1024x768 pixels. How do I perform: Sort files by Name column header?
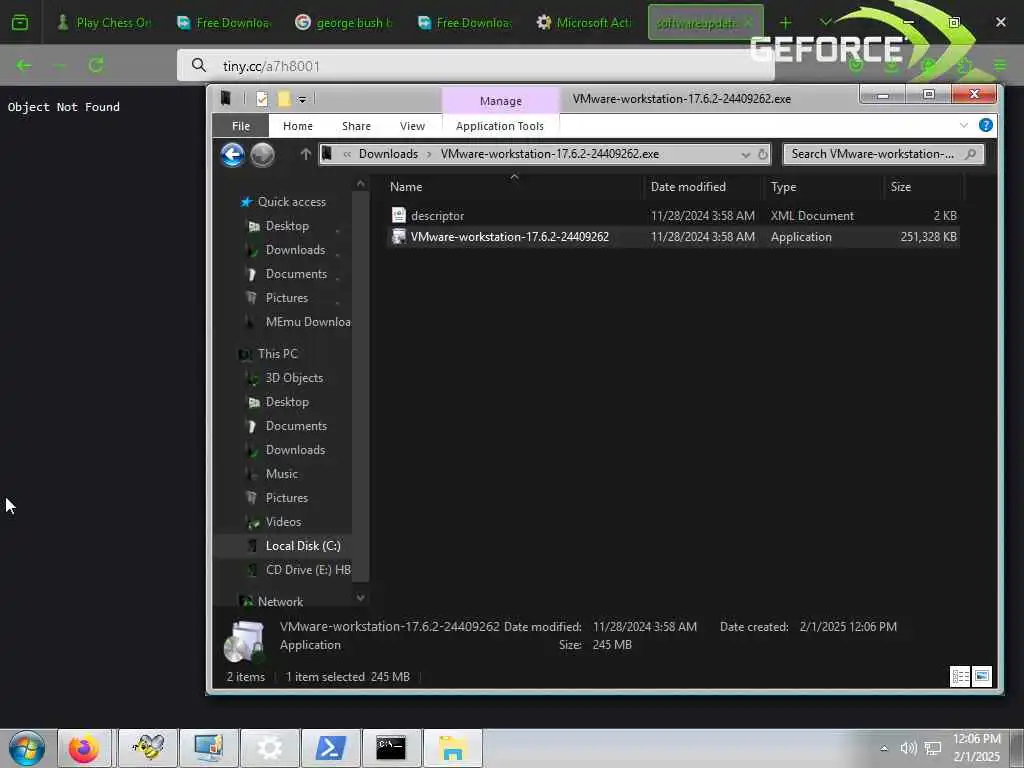tap(514, 187)
